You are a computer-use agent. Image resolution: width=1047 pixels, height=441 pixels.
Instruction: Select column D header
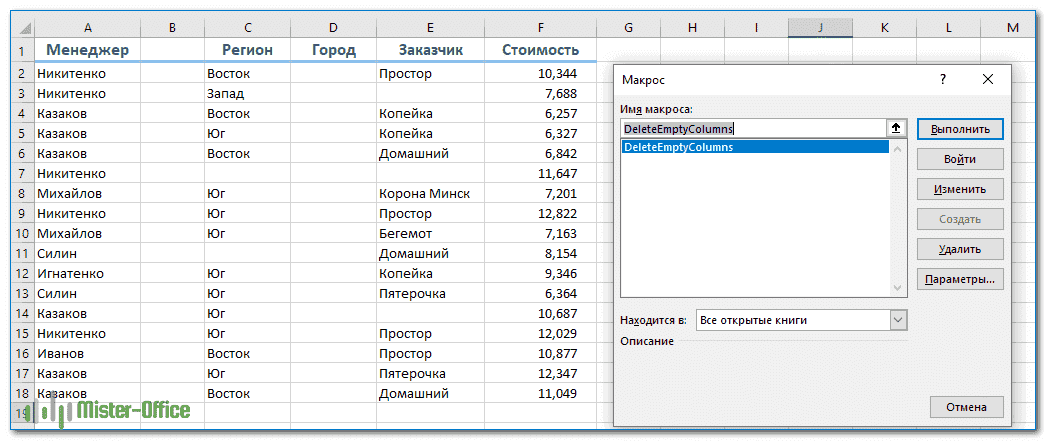[x=333, y=27]
